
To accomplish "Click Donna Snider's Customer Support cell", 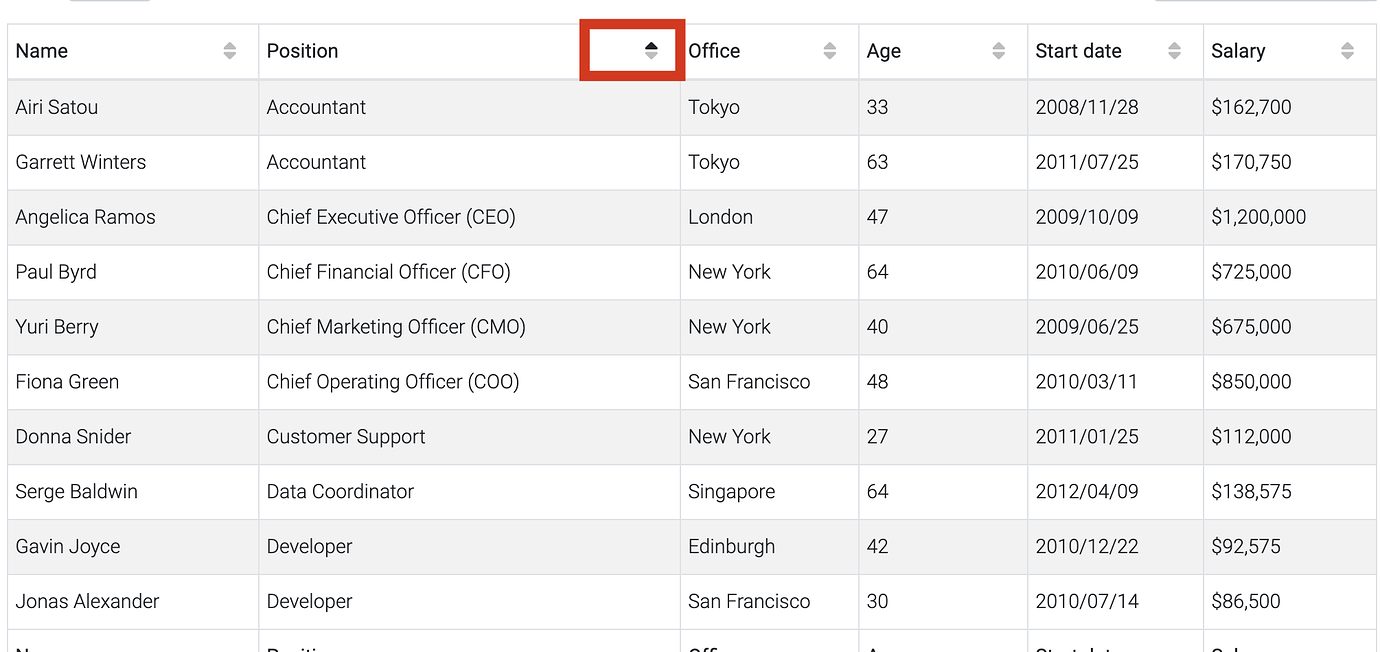I will pyautogui.click(x=346, y=437).
